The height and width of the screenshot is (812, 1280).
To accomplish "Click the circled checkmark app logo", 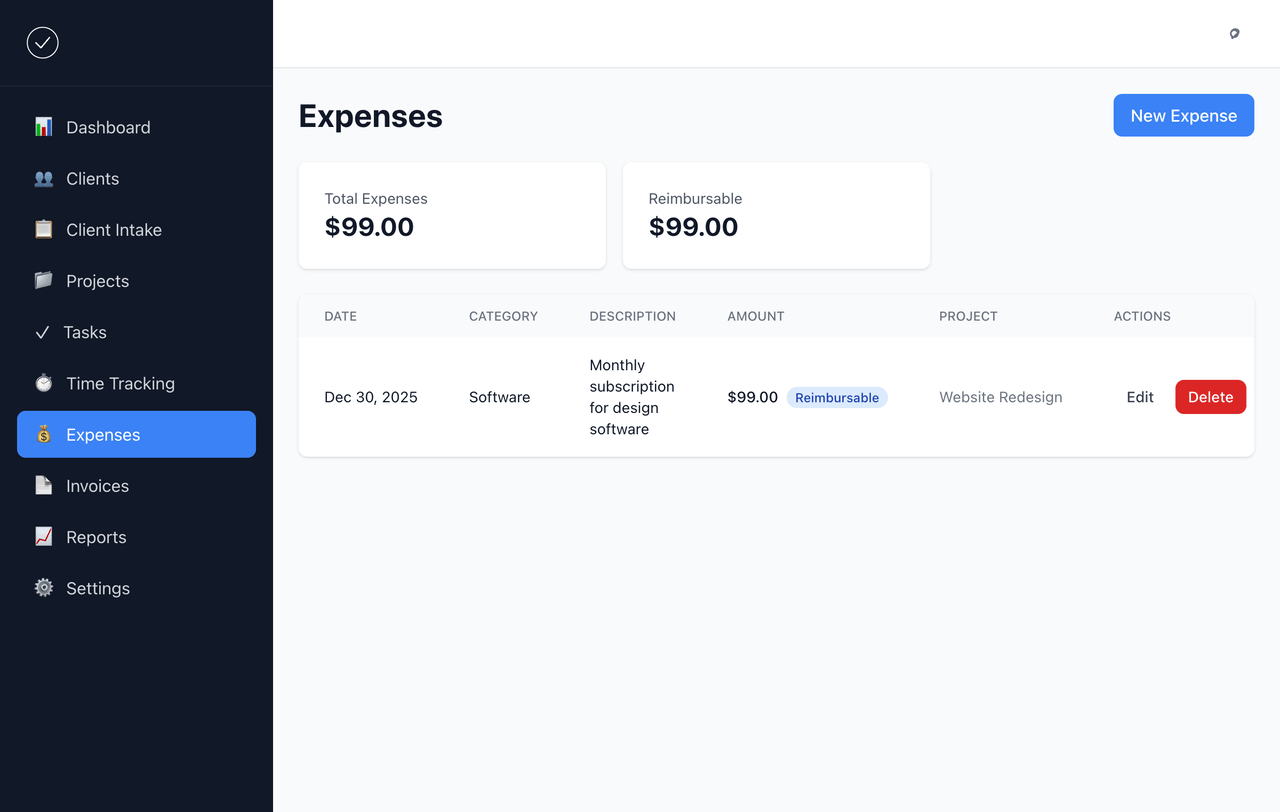I will [x=42, y=42].
